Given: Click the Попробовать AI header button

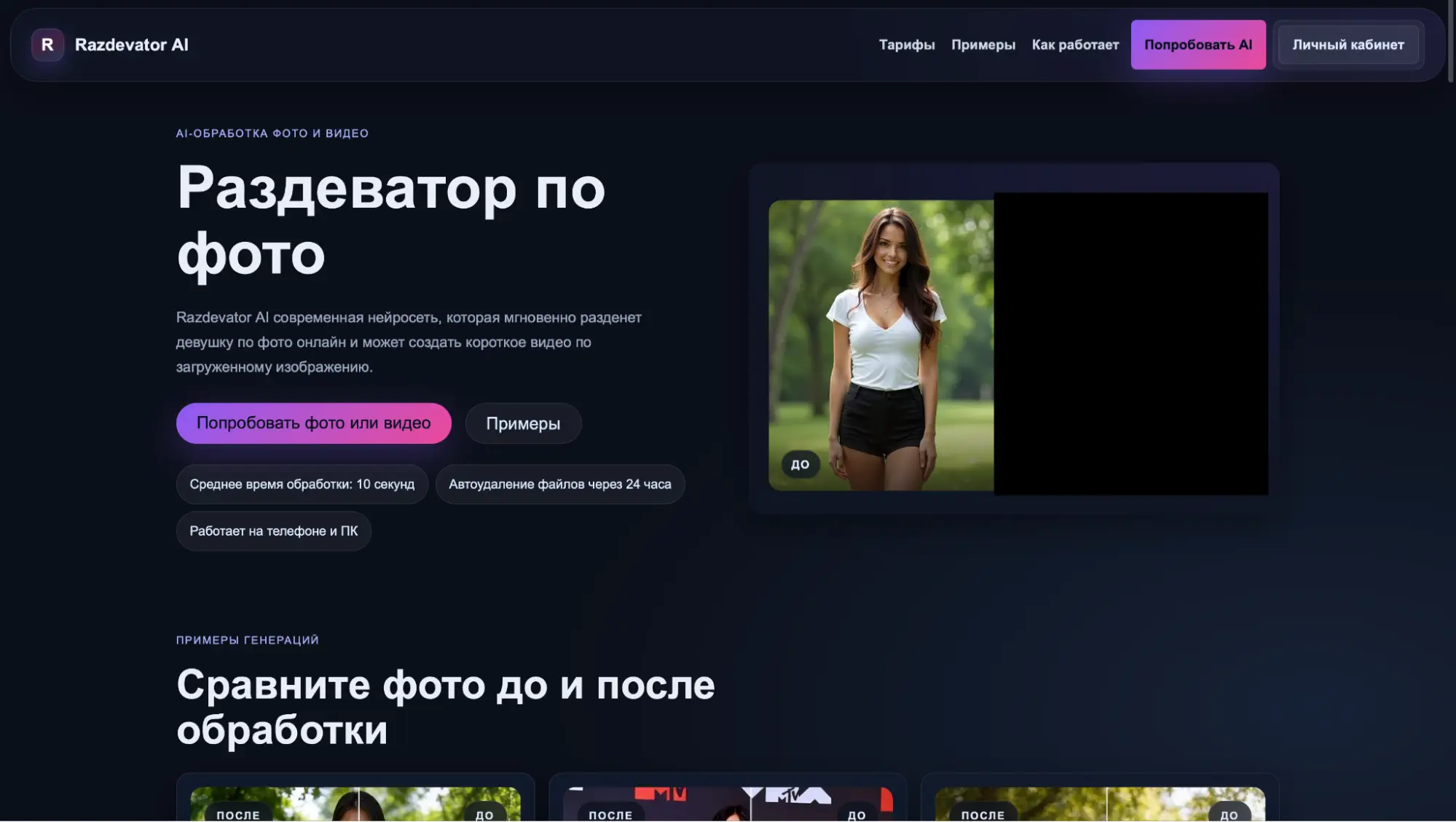Looking at the screenshot, I should [x=1198, y=44].
